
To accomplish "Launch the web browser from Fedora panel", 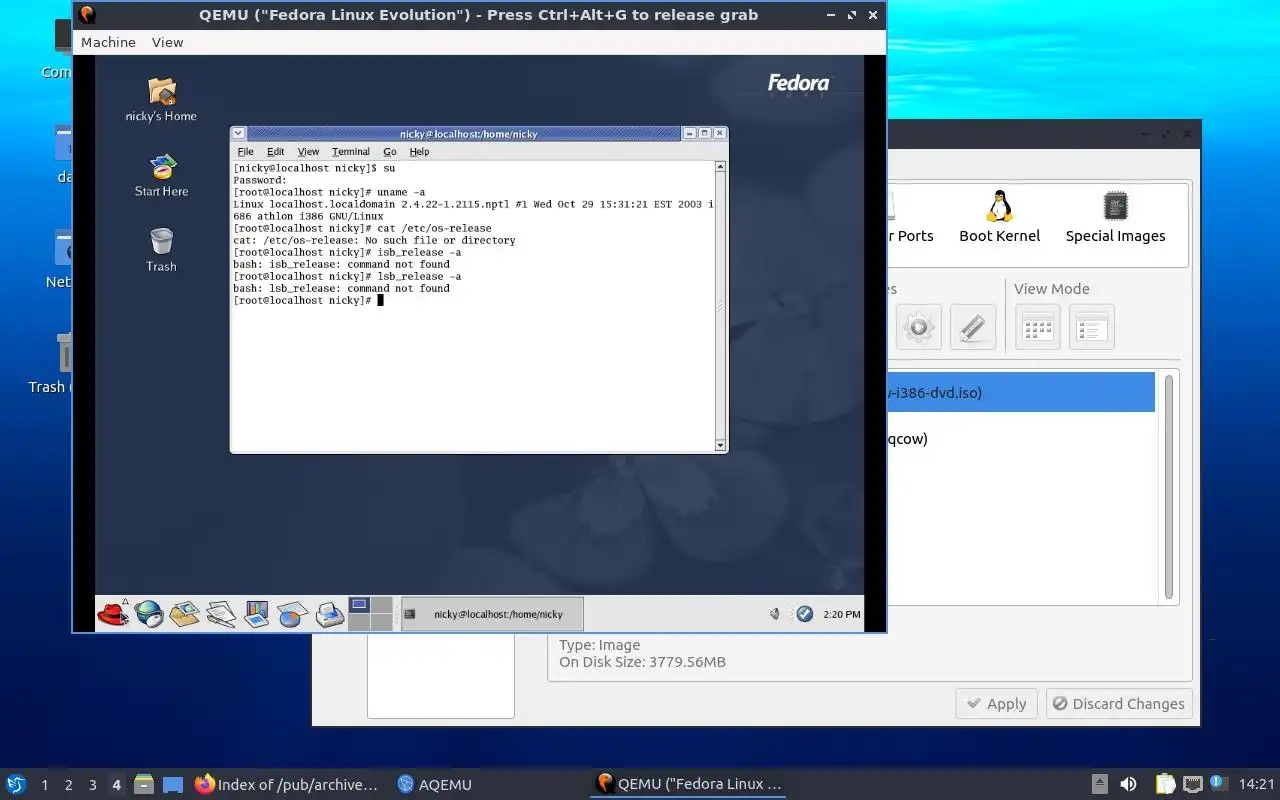I will pyautogui.click(x=149, y=613).
